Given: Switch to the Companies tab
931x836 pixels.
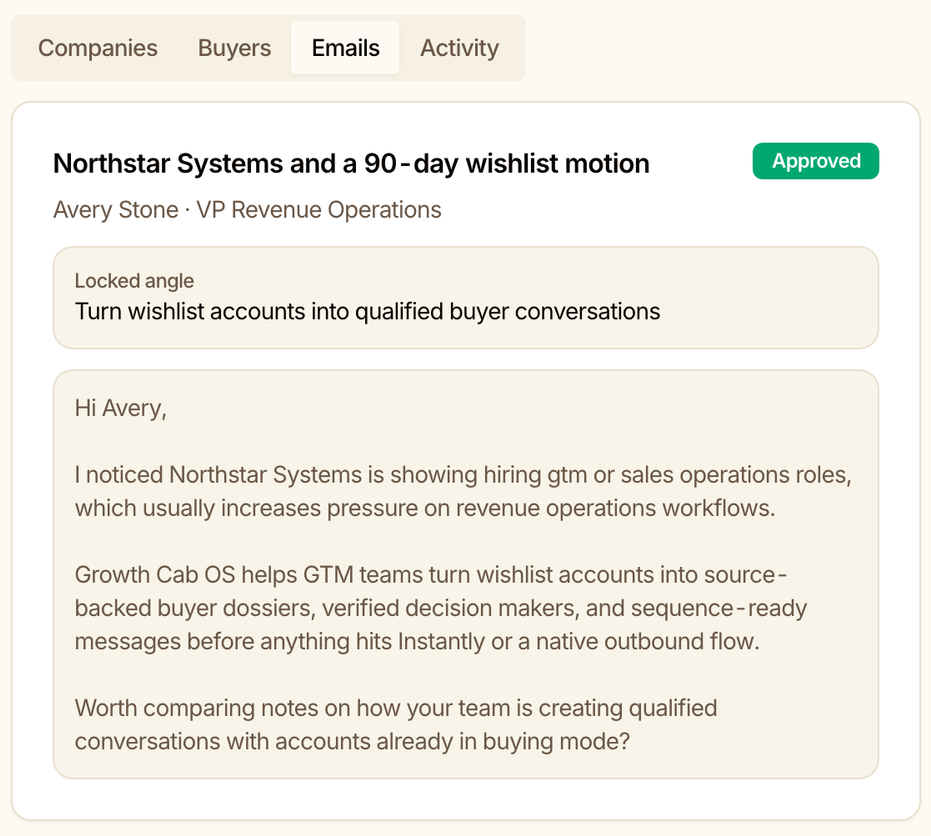Looking at the screenshot, I should 98,48.
